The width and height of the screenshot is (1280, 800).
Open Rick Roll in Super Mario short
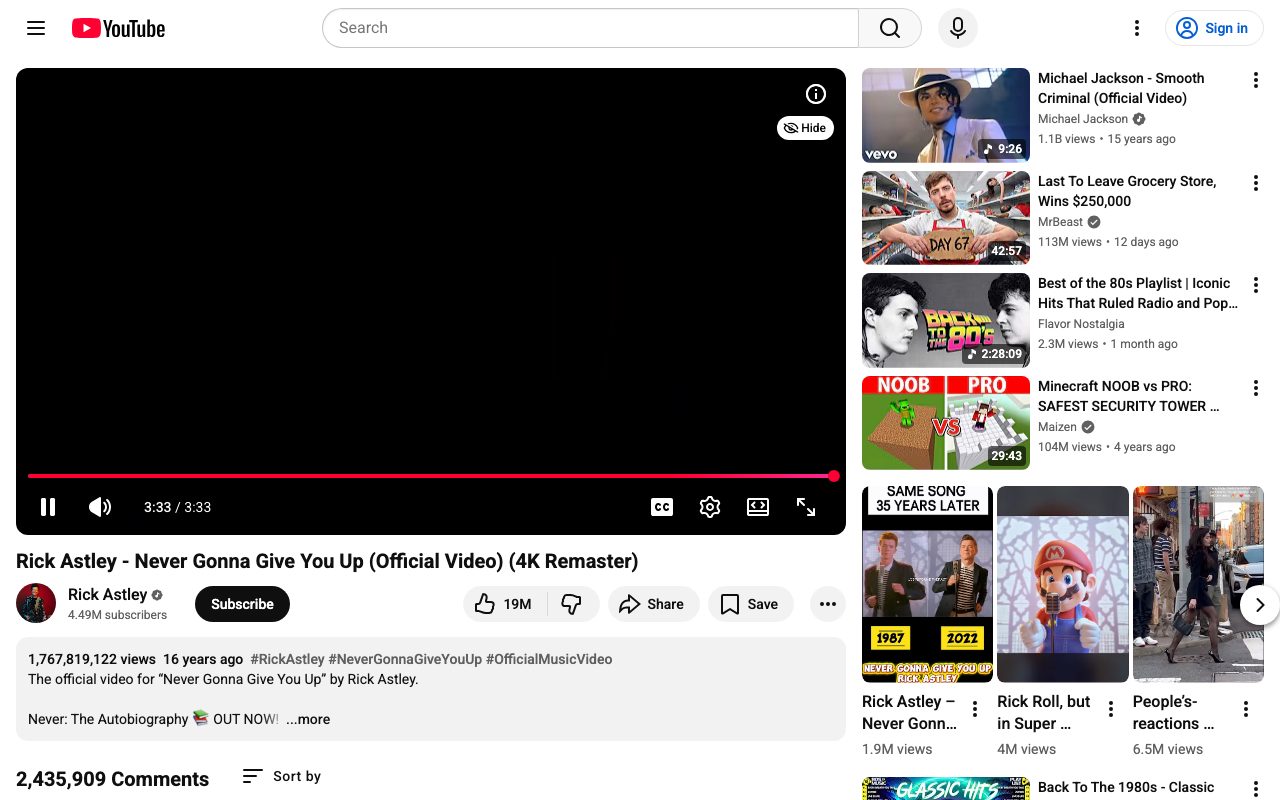coord(1063,584)
